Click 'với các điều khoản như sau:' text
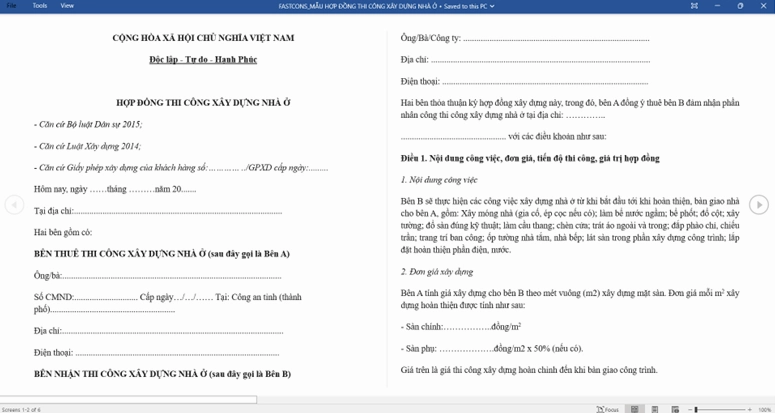The image size is (775, 413). pos(557,136)
